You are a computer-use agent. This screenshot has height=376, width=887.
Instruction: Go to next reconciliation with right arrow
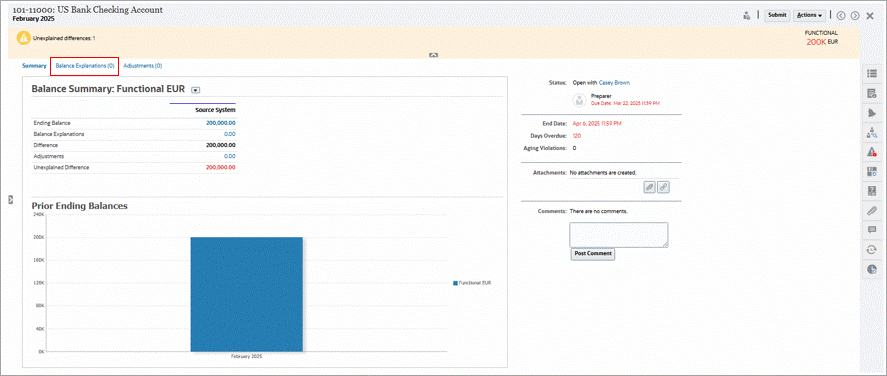[x=855, y=16]
